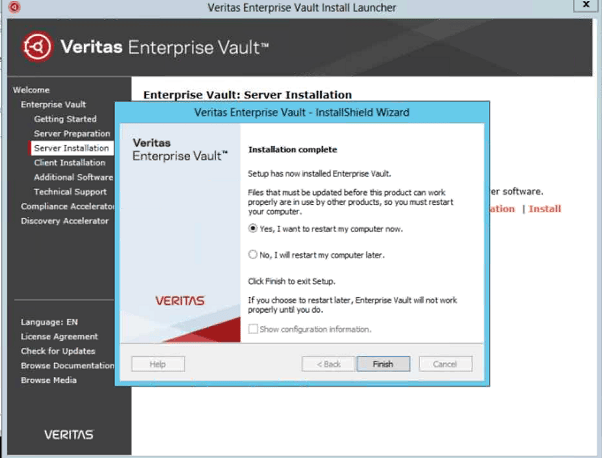Click the 'Enterprise Vault: Server Installation' heading
This screenshot has height=458, width=602.
coord(248,95)
